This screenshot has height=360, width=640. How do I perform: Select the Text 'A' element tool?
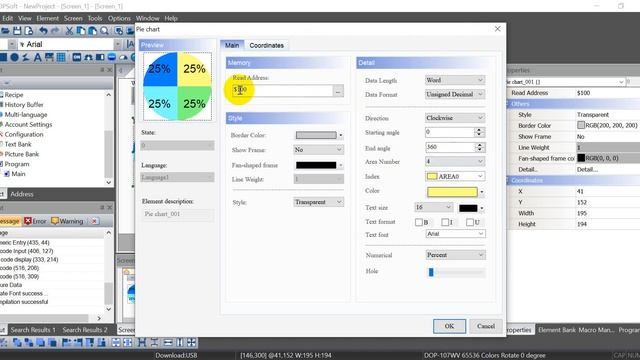click(x=38, y=57)
